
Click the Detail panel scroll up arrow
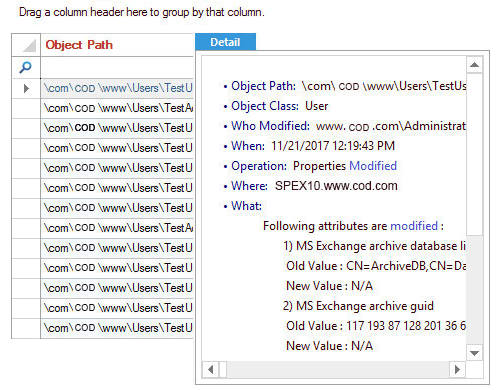474,65
